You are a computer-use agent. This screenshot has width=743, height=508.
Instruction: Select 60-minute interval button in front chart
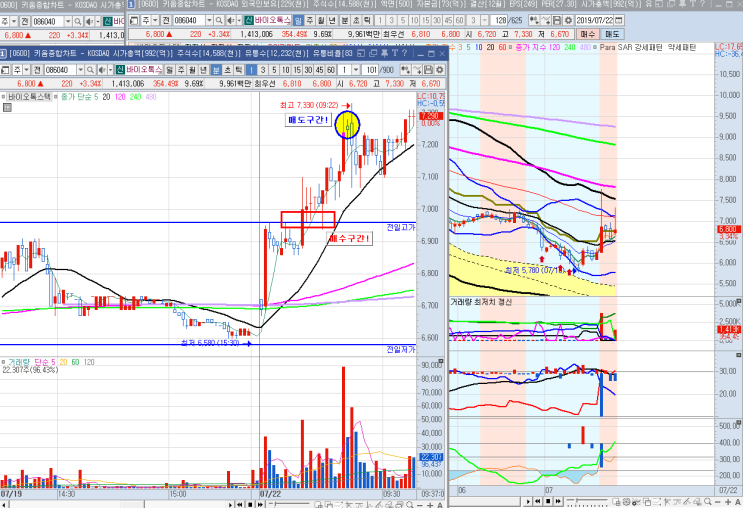coord(331,70)
